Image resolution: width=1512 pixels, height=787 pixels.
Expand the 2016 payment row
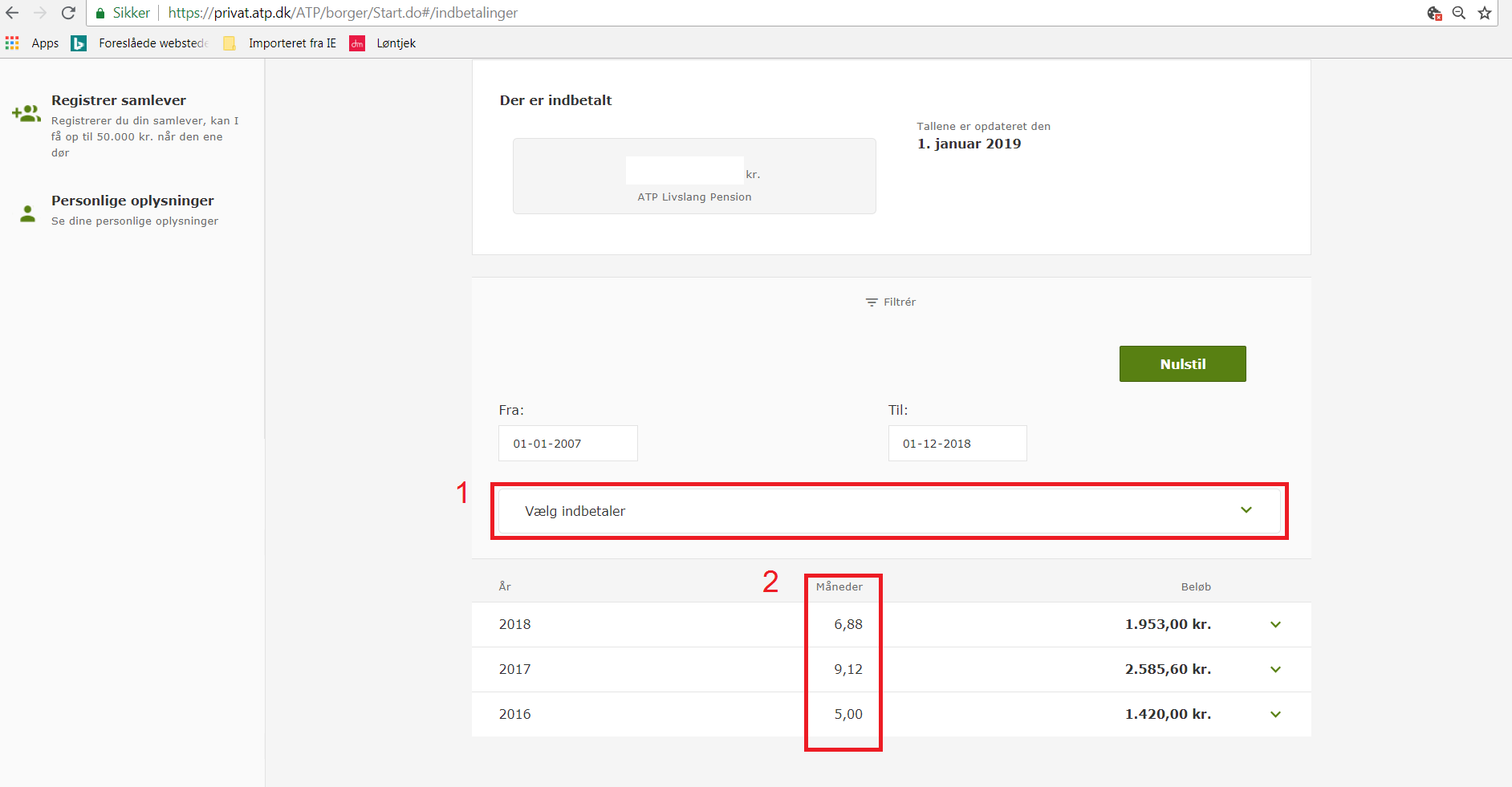tap(1275, 715)
